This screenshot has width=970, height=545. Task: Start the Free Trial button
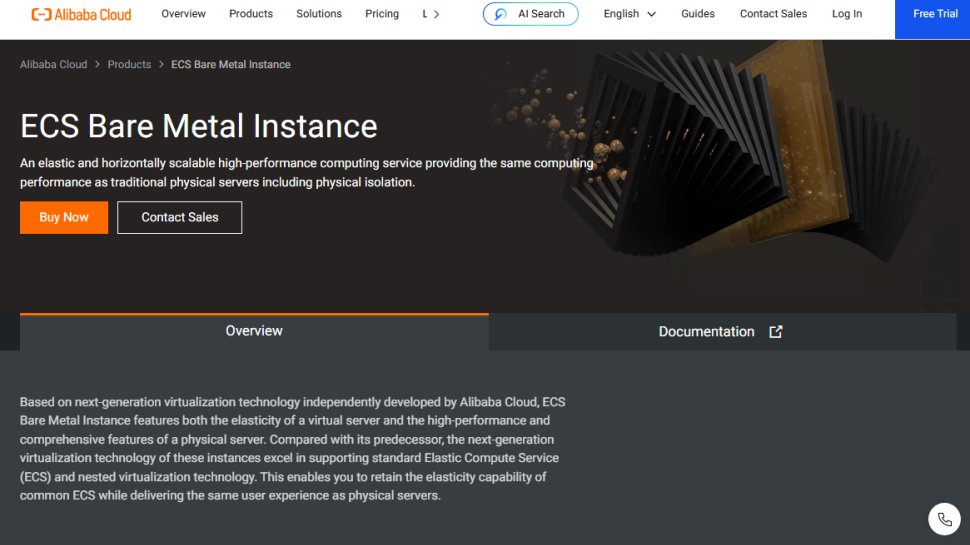(x=932, y=19)
